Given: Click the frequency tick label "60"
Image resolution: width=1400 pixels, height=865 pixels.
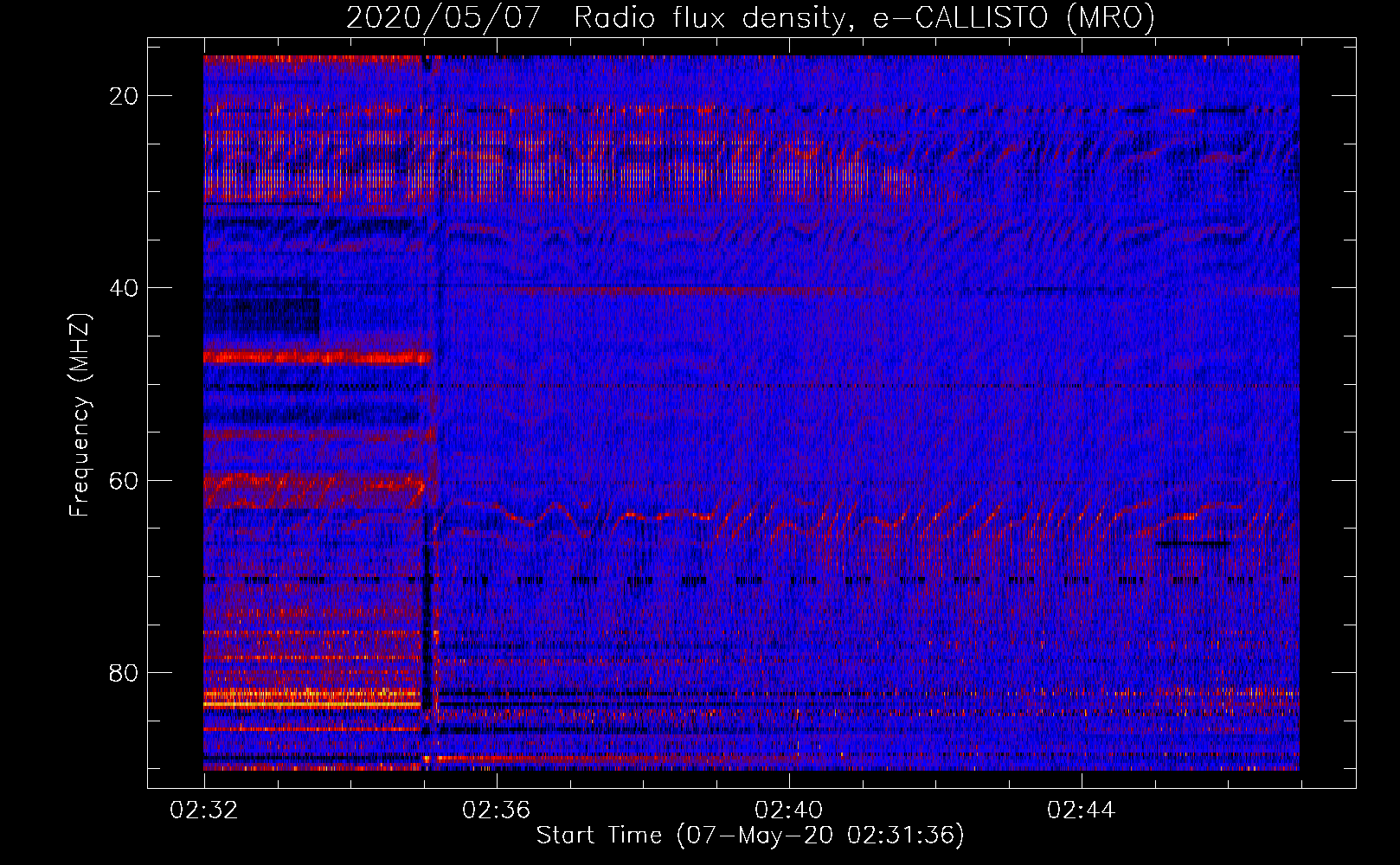Looking at the screenshot, I should 125,480.
